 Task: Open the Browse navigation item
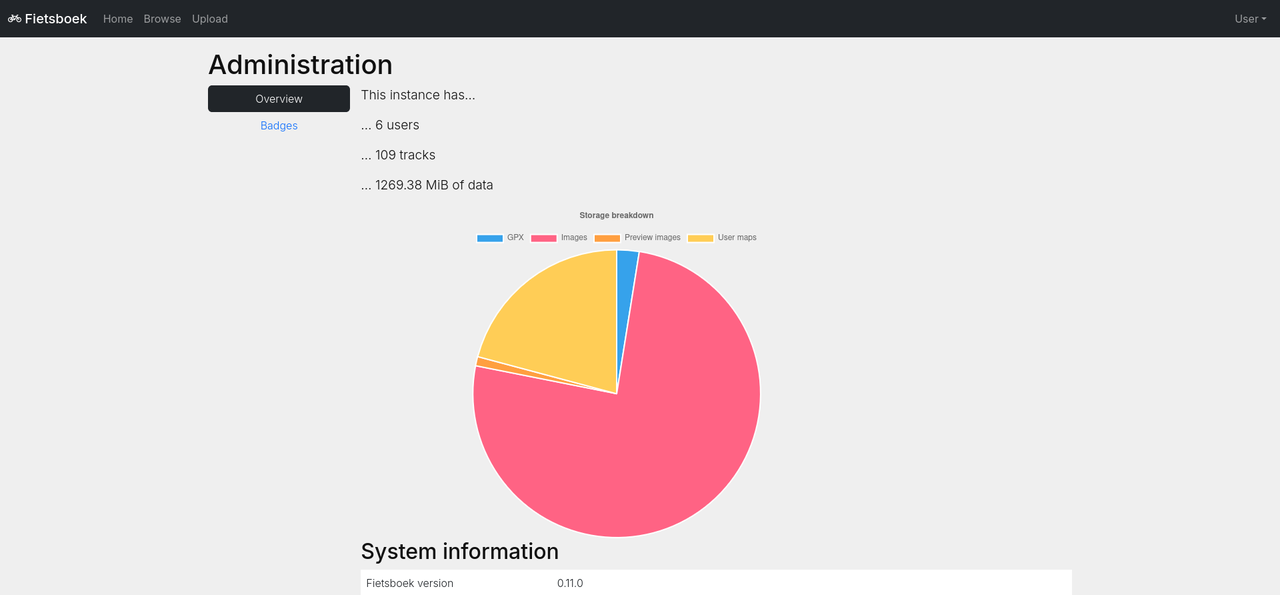(x=162, y=19)
